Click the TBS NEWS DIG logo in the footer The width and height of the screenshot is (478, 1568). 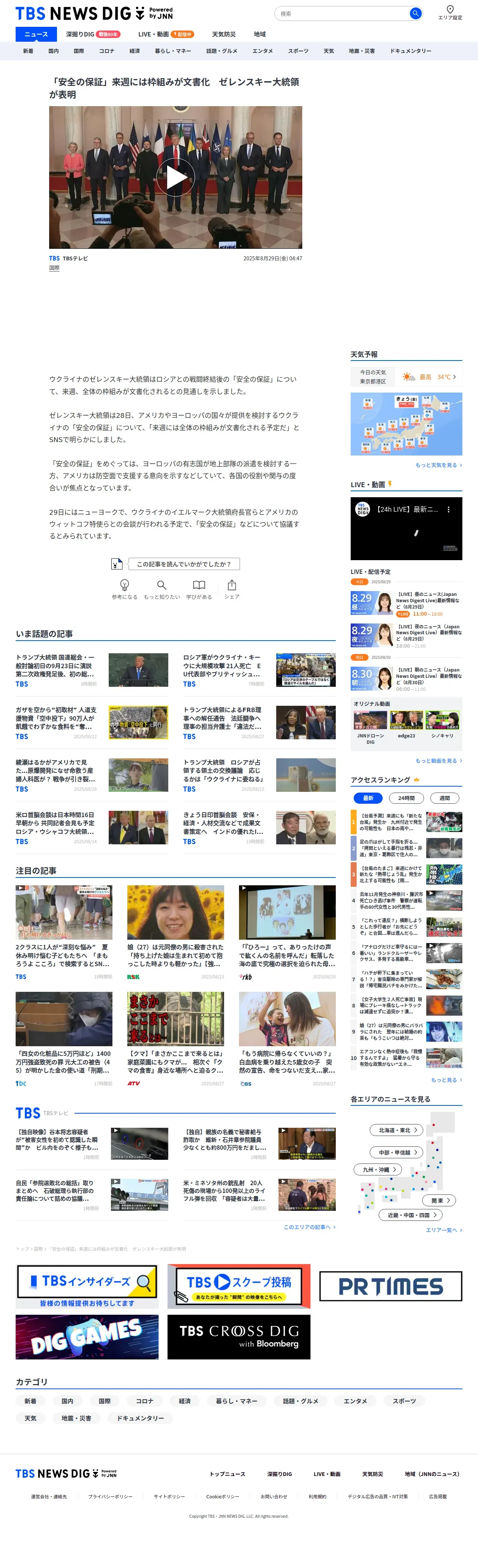(x=66, y=1474)
